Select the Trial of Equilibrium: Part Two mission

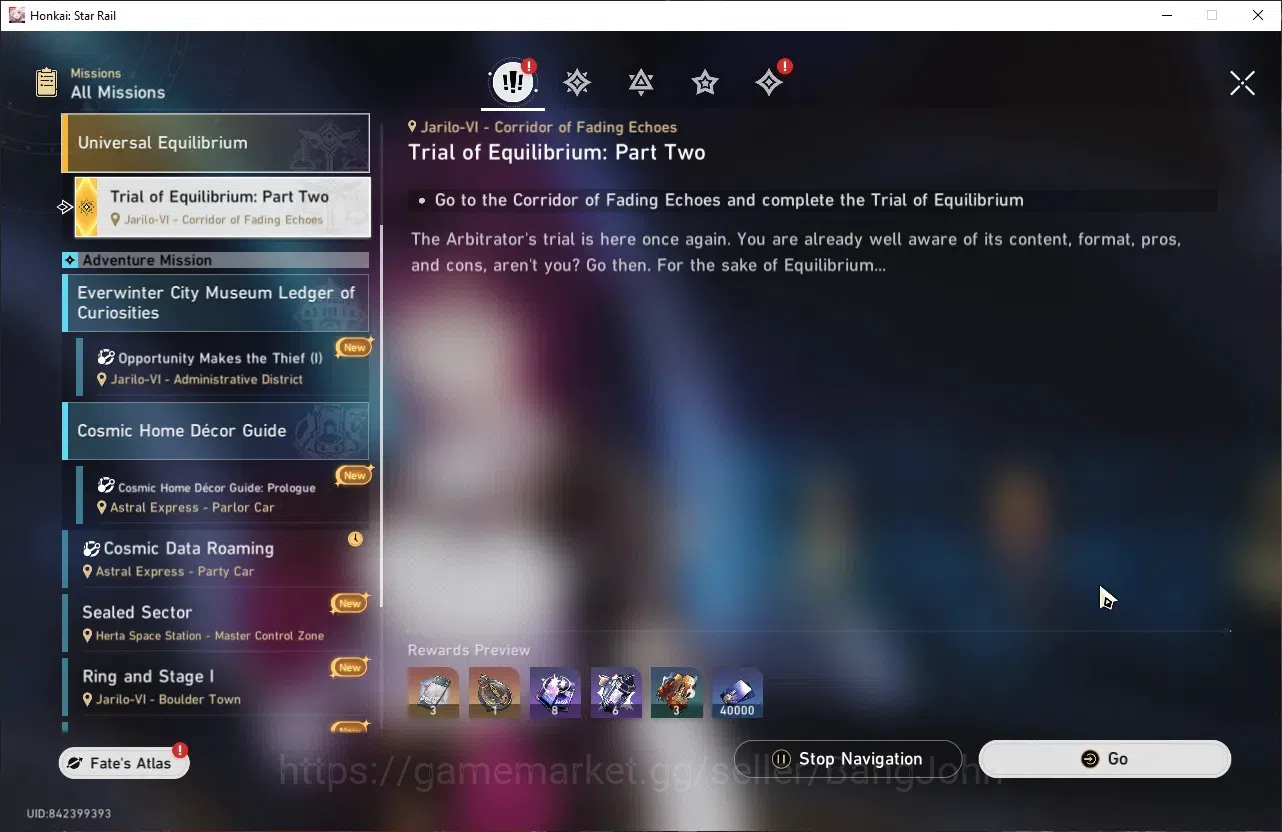click(x=222, y=207)
